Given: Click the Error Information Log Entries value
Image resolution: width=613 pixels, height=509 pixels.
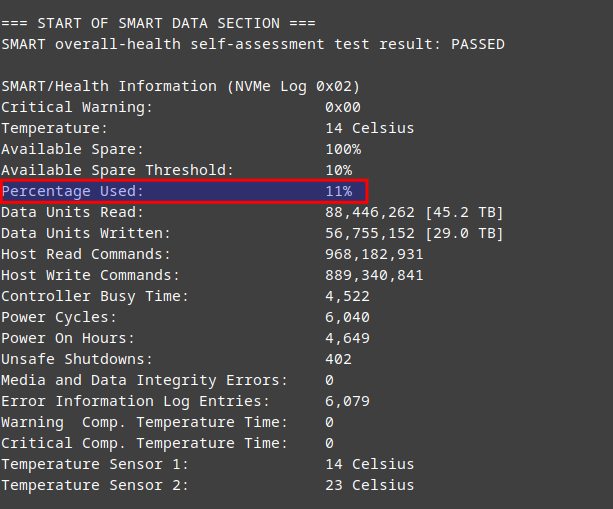Looking at the screenshot, I should pyautogui.click(x=347, y=401).
